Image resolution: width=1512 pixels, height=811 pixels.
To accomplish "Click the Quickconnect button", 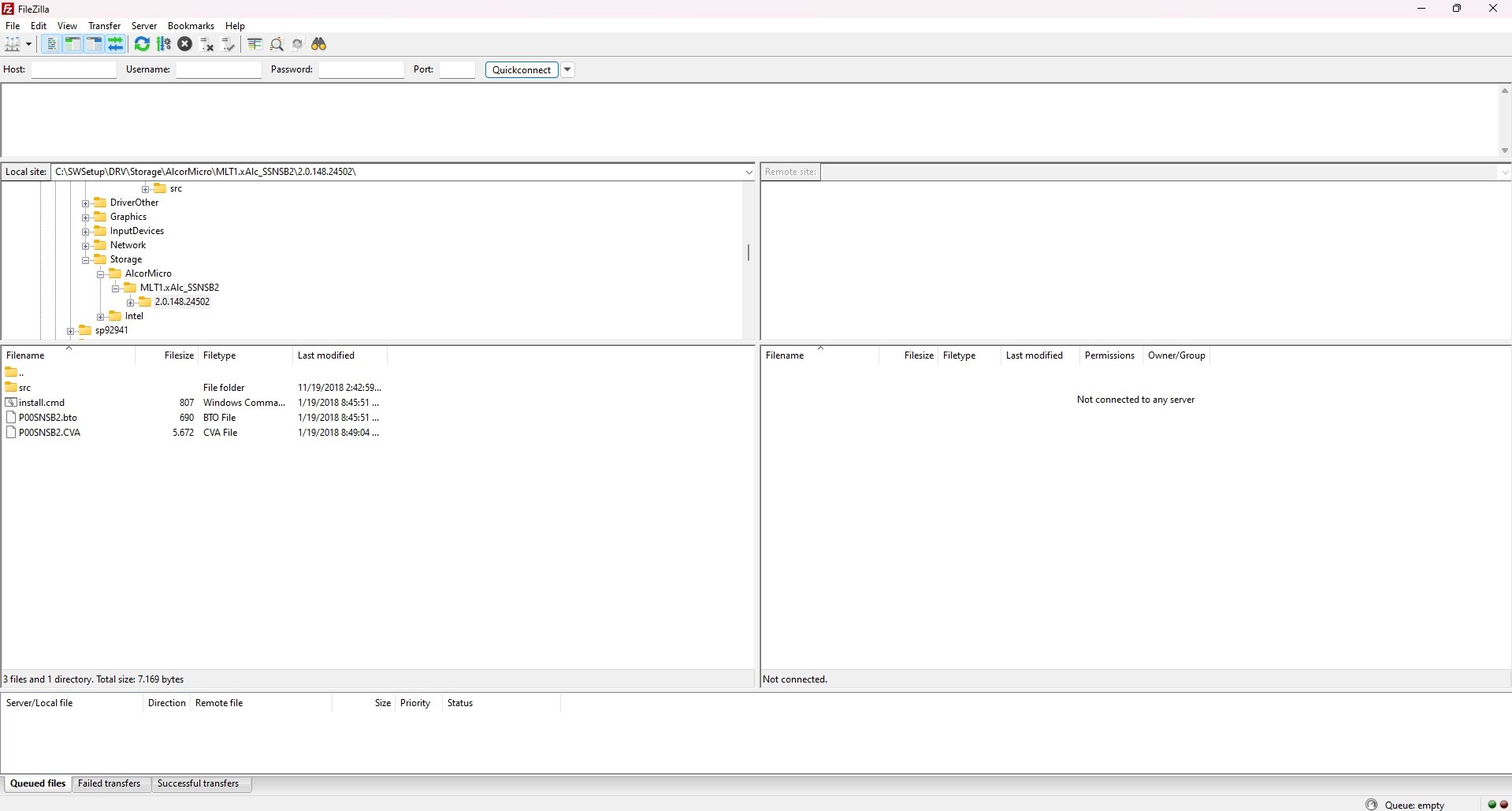I will 522,69.
